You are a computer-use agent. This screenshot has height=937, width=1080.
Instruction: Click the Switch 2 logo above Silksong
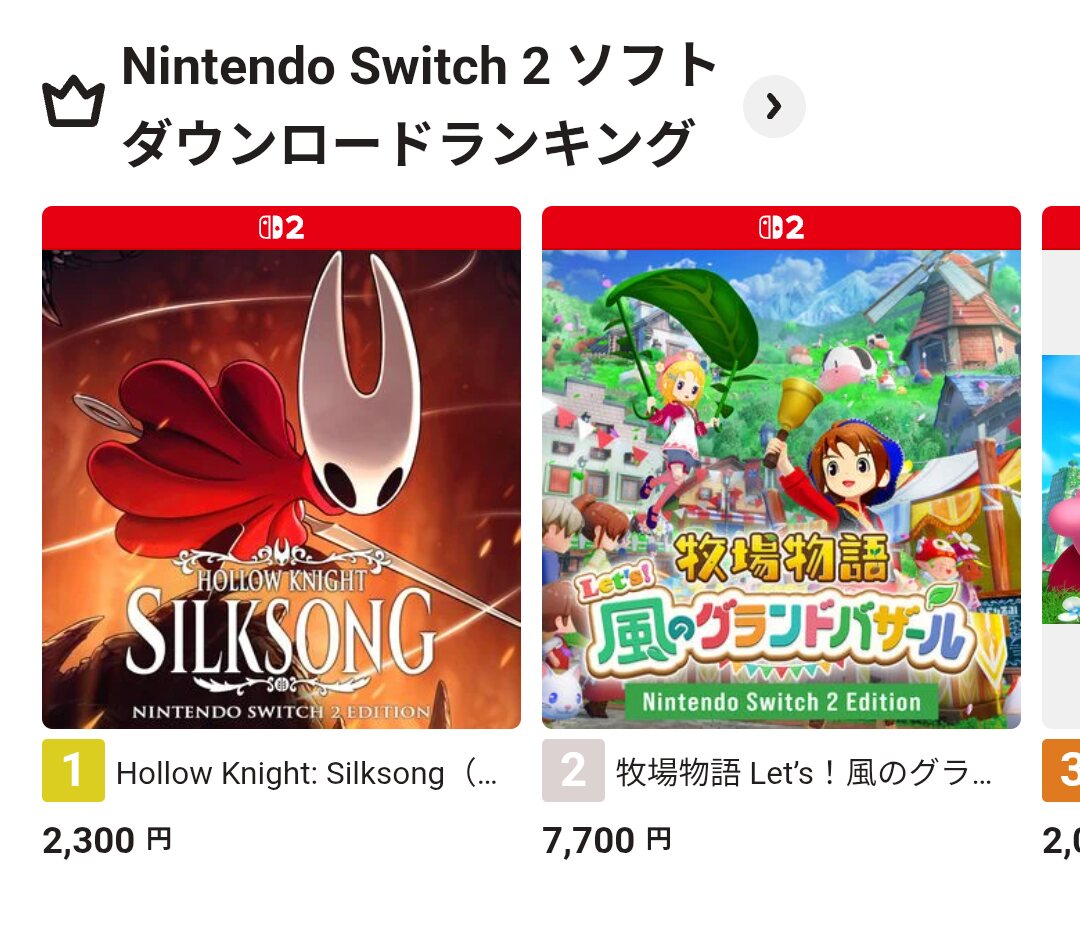tap(281, 228)
